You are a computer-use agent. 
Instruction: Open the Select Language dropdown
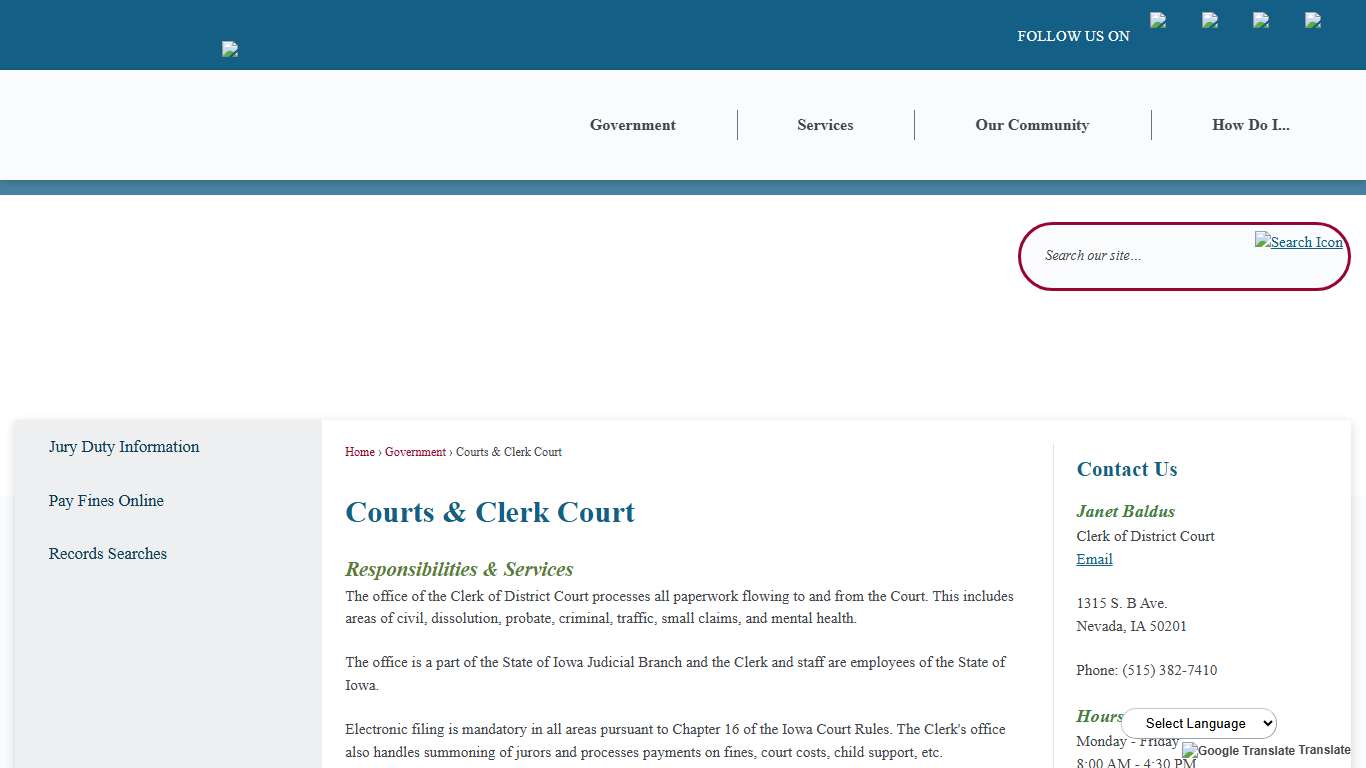click(x=1199, y=723)
